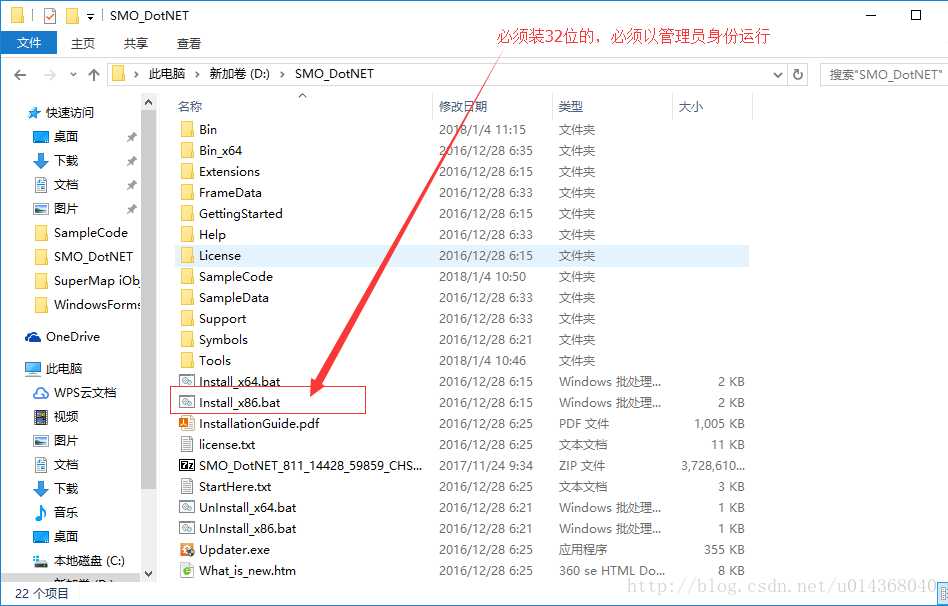Click the navigation pane scroll down arrow

(x=149, y=574)
